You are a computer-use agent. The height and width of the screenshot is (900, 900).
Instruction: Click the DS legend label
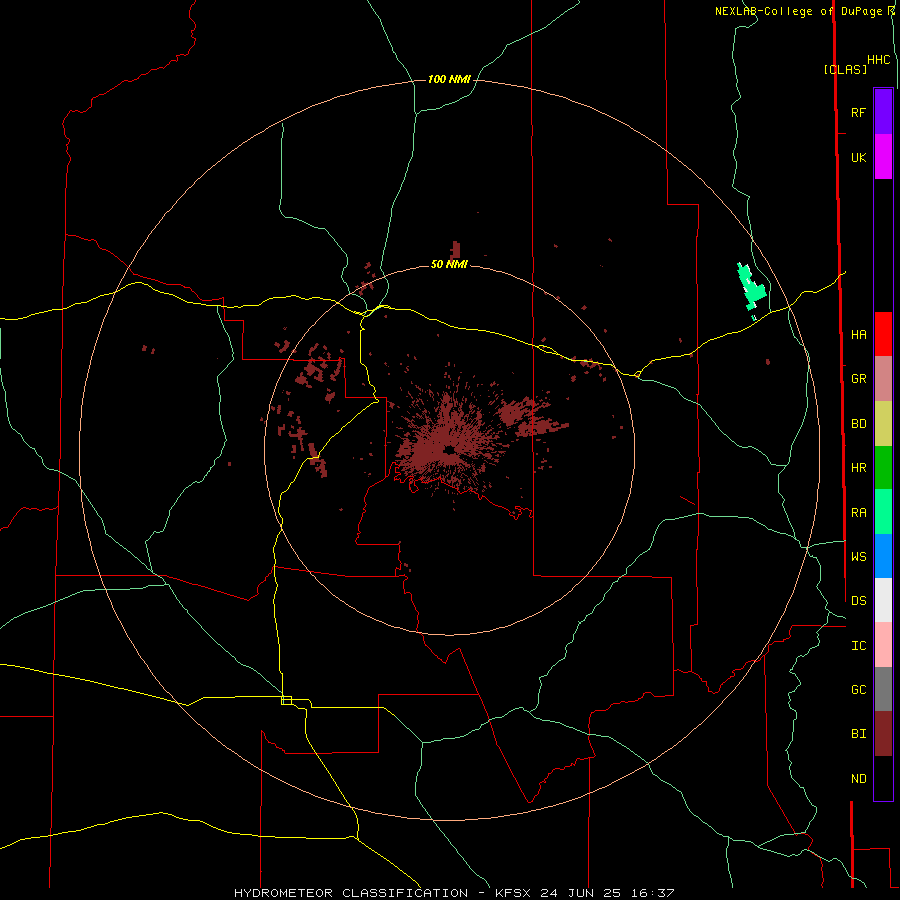pyautogui.click(x=858, y=600)
